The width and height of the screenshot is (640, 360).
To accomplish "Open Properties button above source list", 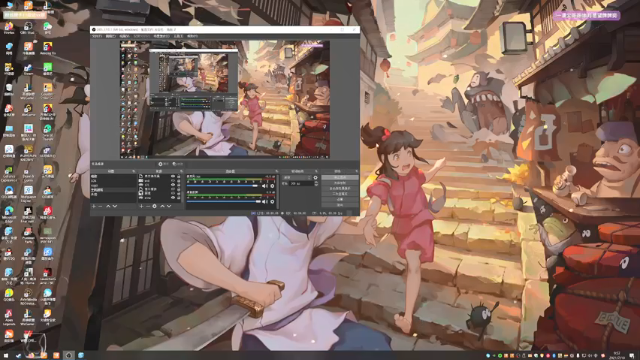I will (164, 164).
